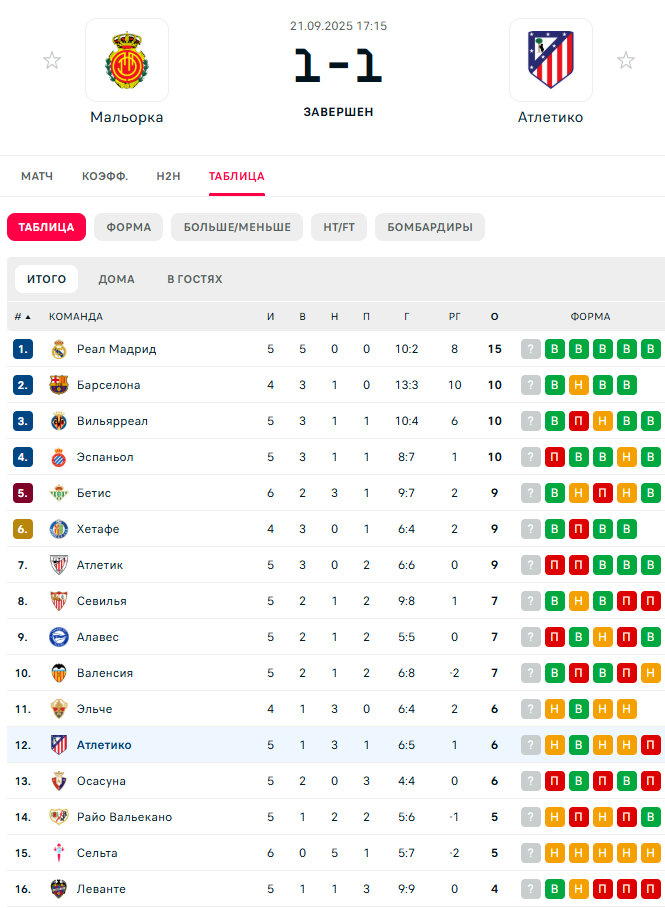The width and height of the screenshot is (665, 908).
Task: Toggle favorite star for Атлетико
Action: click(x=626, y=61)
